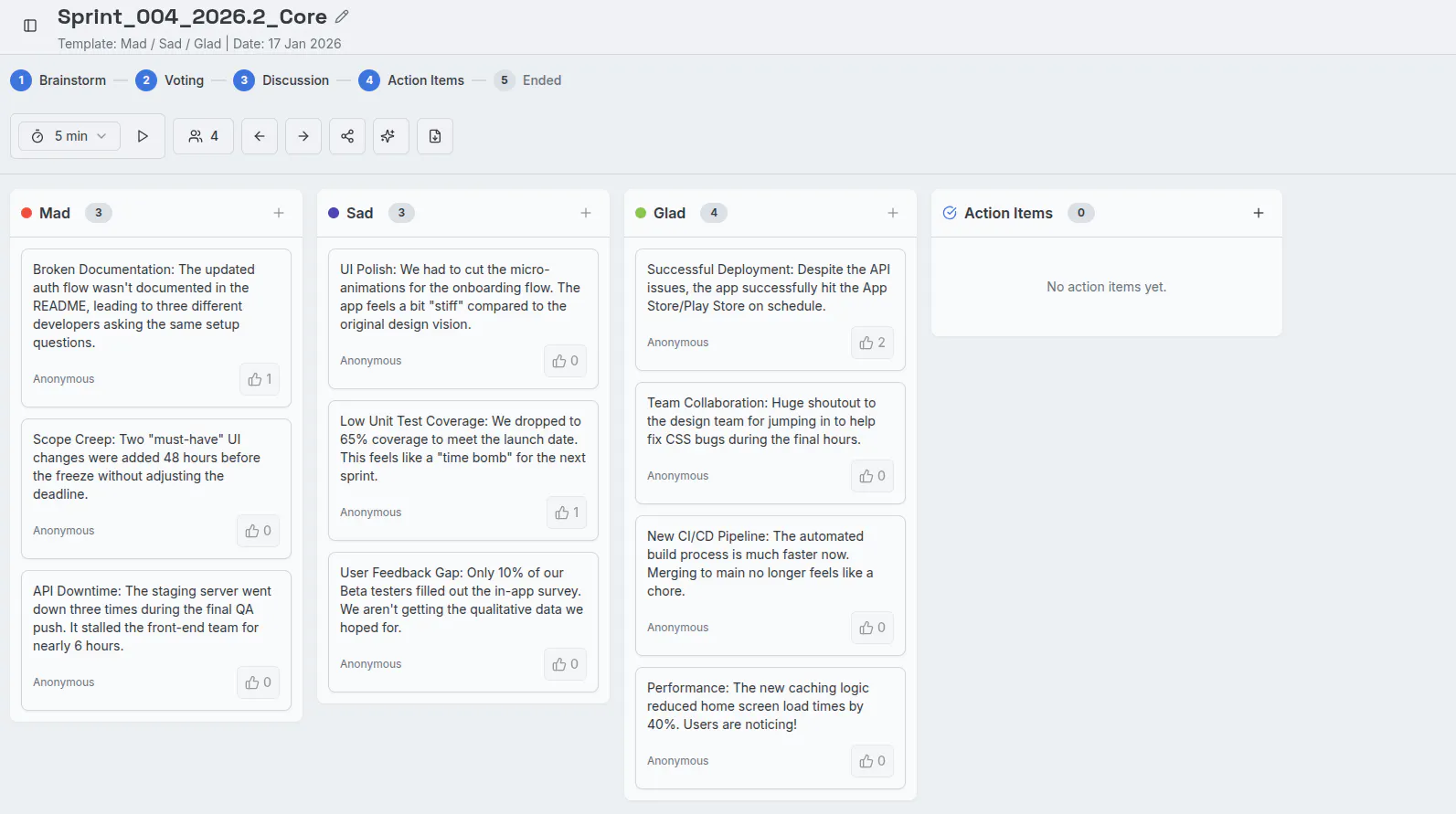Viewport: 1456px width, 814px height.
Task: Select the Successful Deployment card text
Action: click(769, 288)
